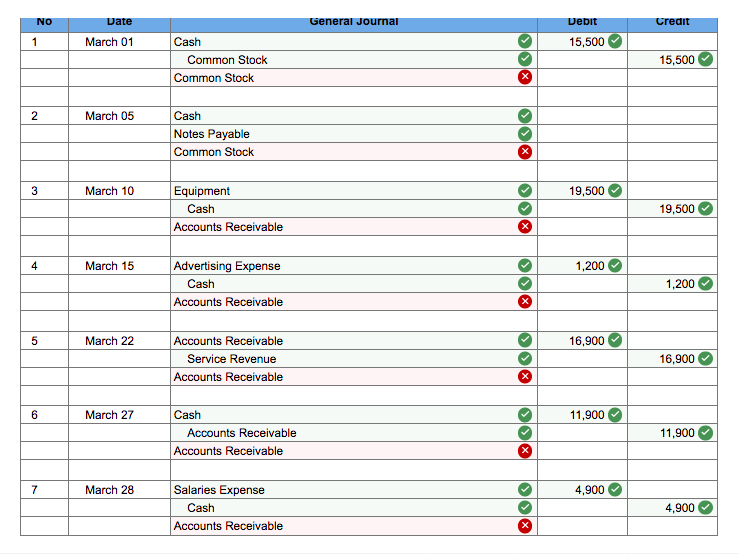Screen dimensions: 739x560
Task: Select the empty debit cell for March 05 Cash
Action: [x=582, y=115]
